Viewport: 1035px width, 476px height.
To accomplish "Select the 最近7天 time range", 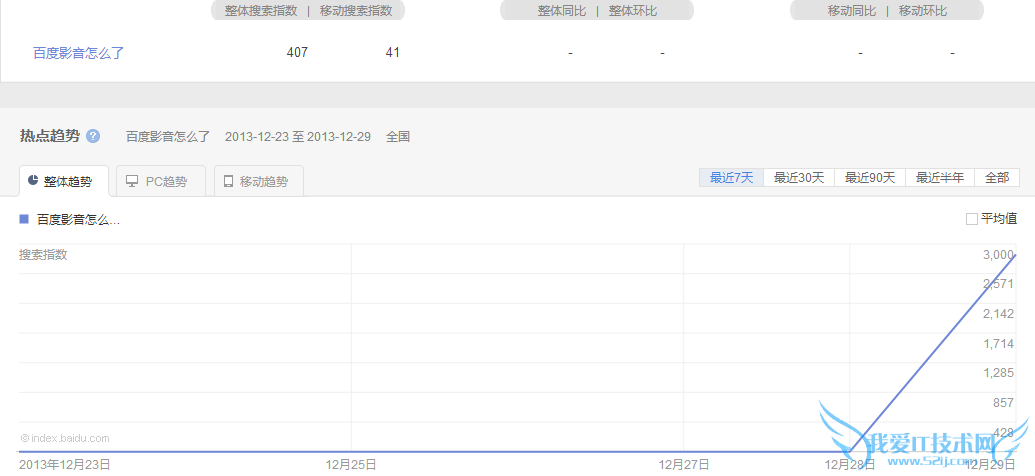I will (731, 178).
